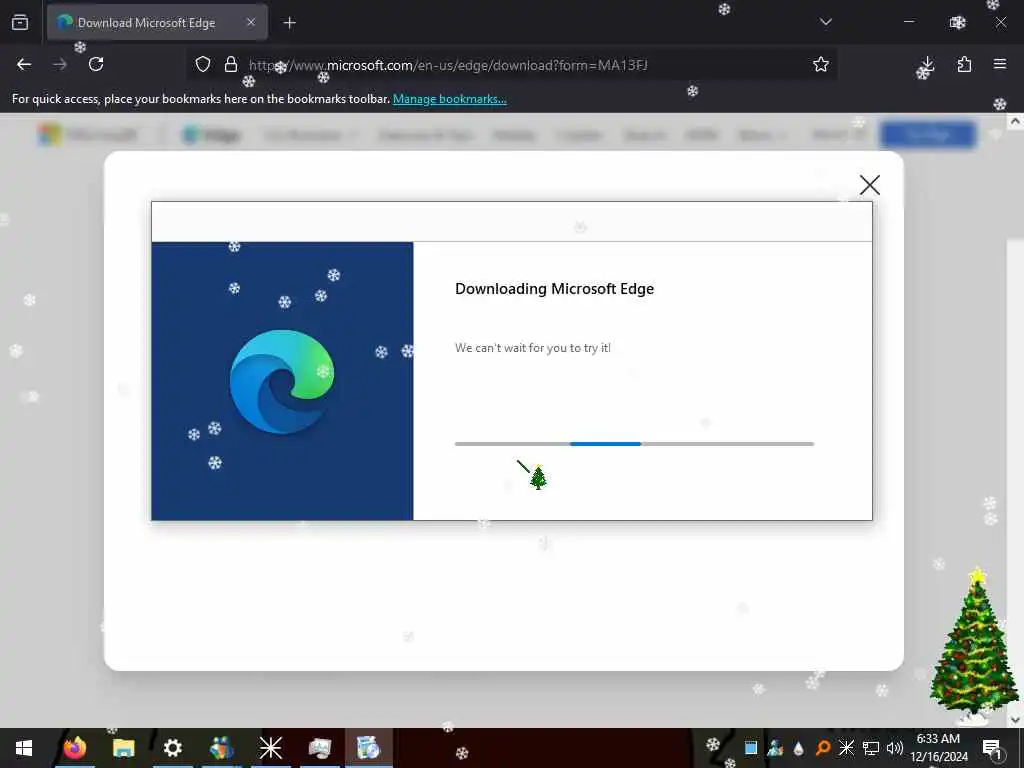
Task: Open the recent browsing (Firefox View) icon
Action: click(x=20, y=23)
